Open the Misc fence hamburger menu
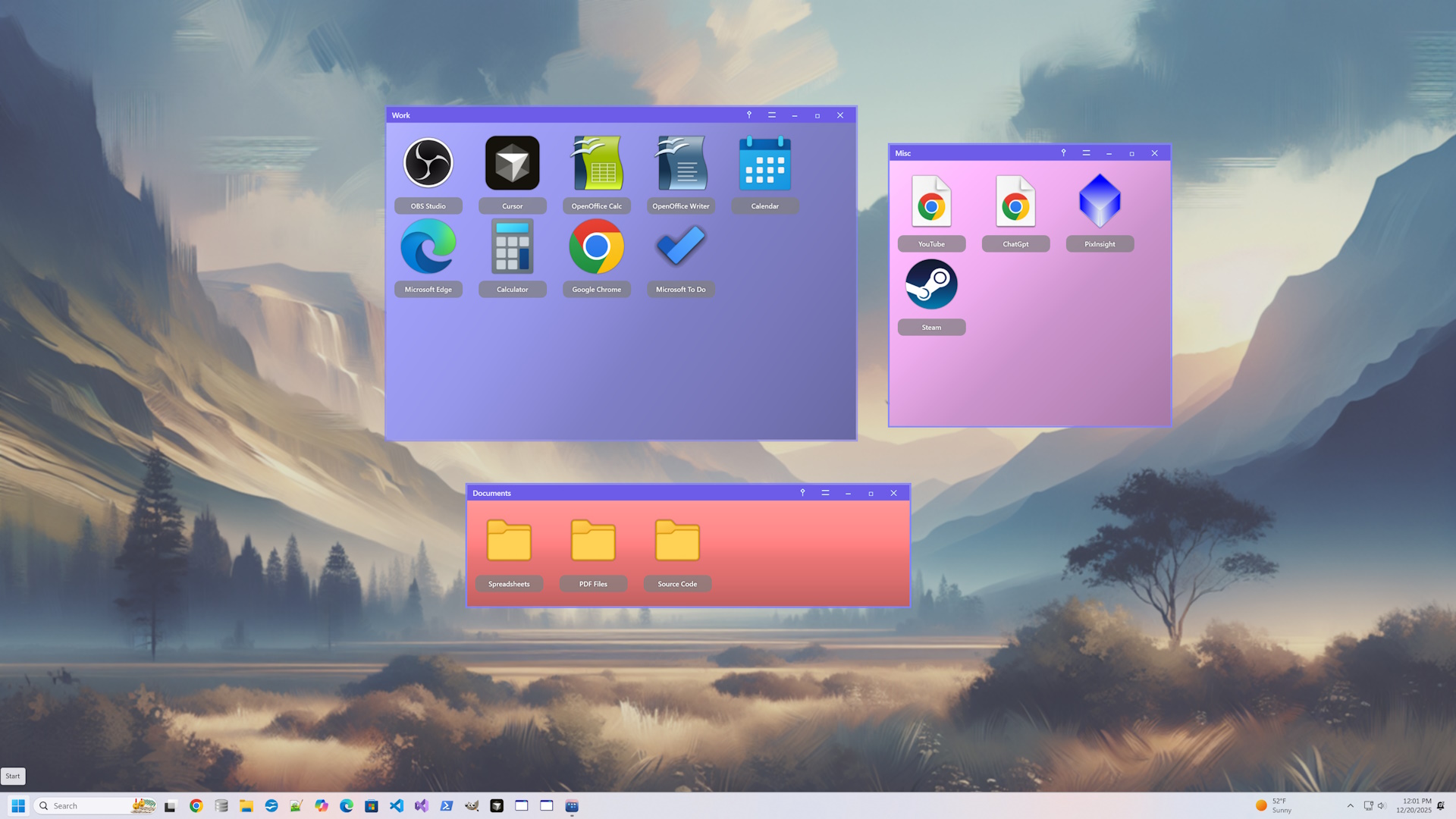The image size is (1456, 819). click(1085, 152)
